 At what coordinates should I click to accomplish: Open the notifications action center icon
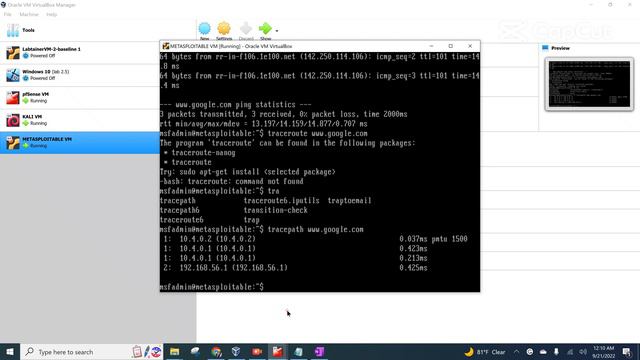pos(627,352)
